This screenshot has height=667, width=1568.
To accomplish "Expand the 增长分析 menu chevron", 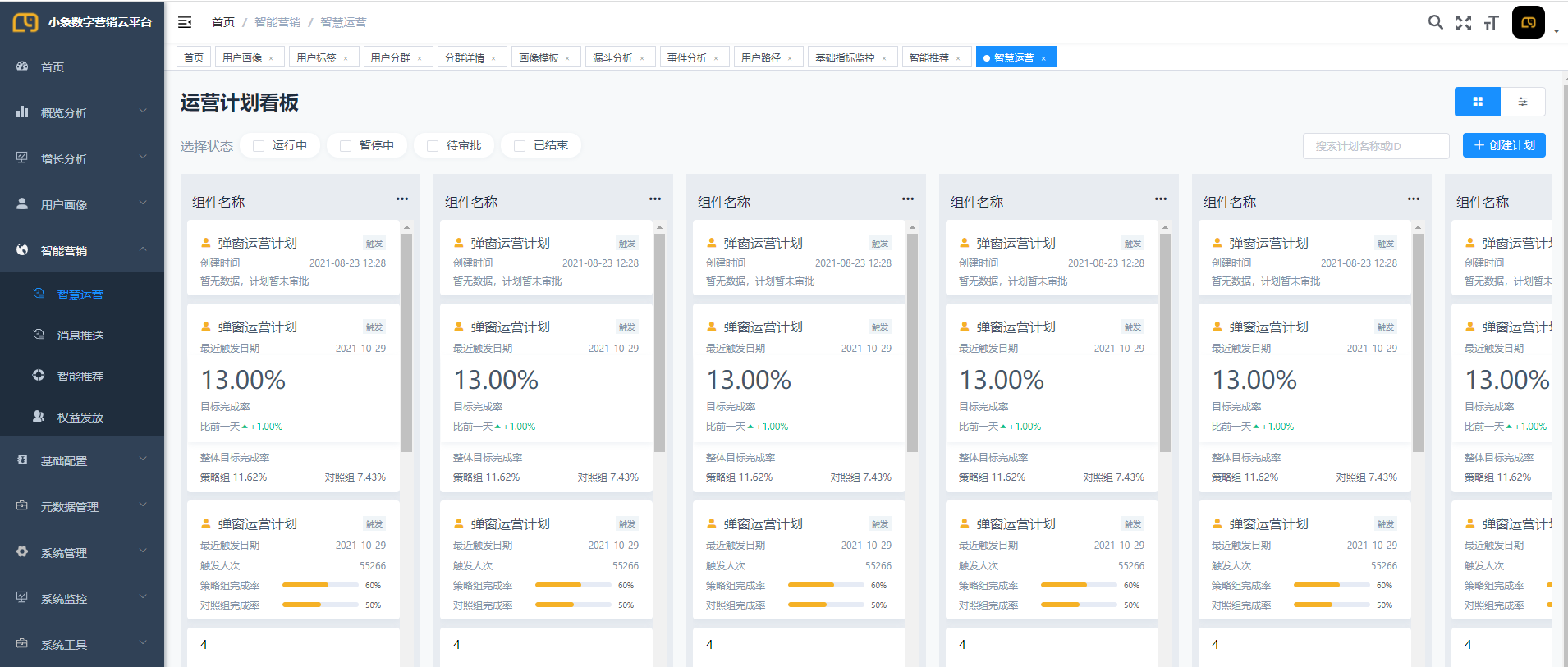I will coord(143,158).
